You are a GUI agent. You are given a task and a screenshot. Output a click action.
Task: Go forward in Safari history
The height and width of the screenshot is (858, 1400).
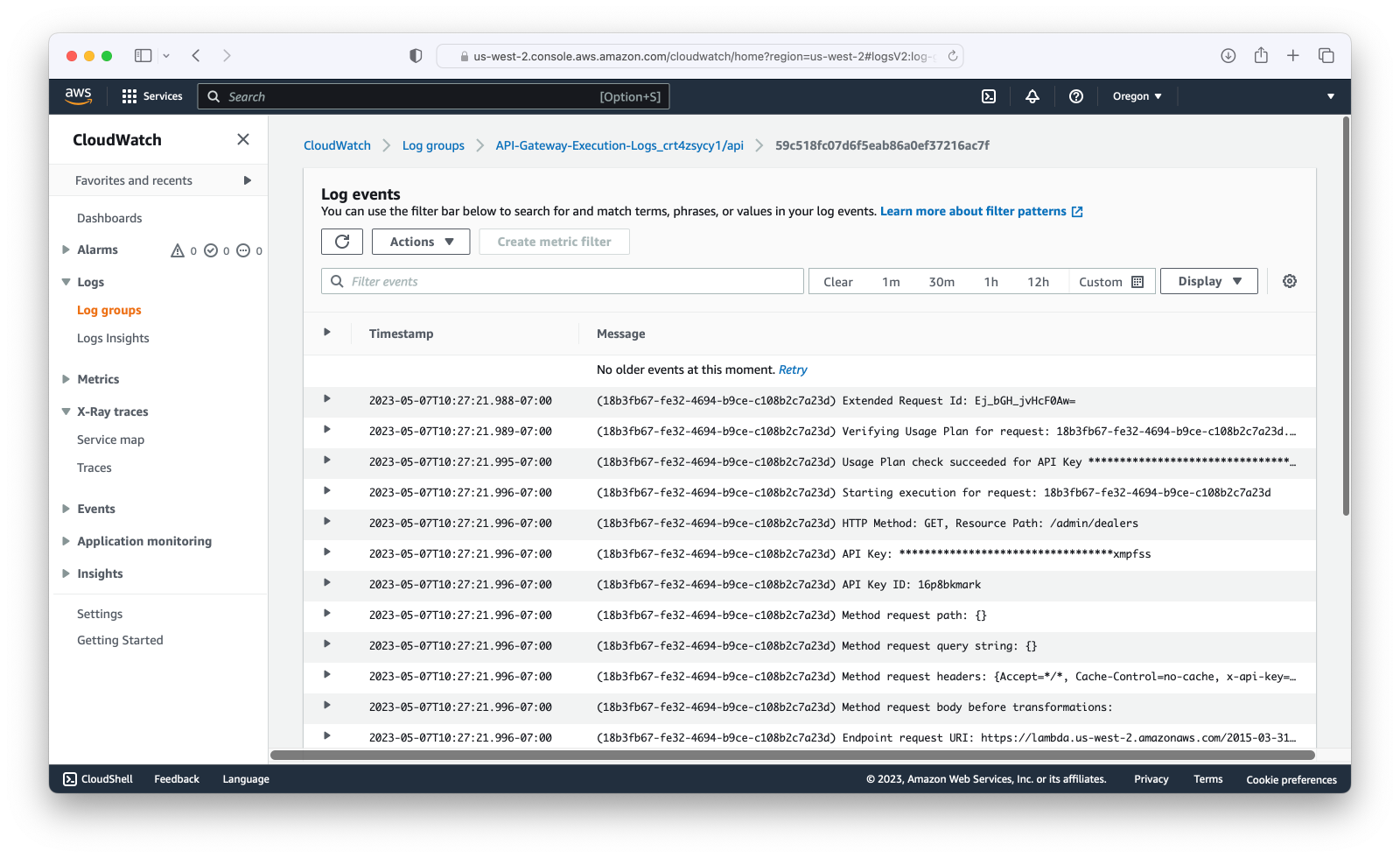point(227,55)
